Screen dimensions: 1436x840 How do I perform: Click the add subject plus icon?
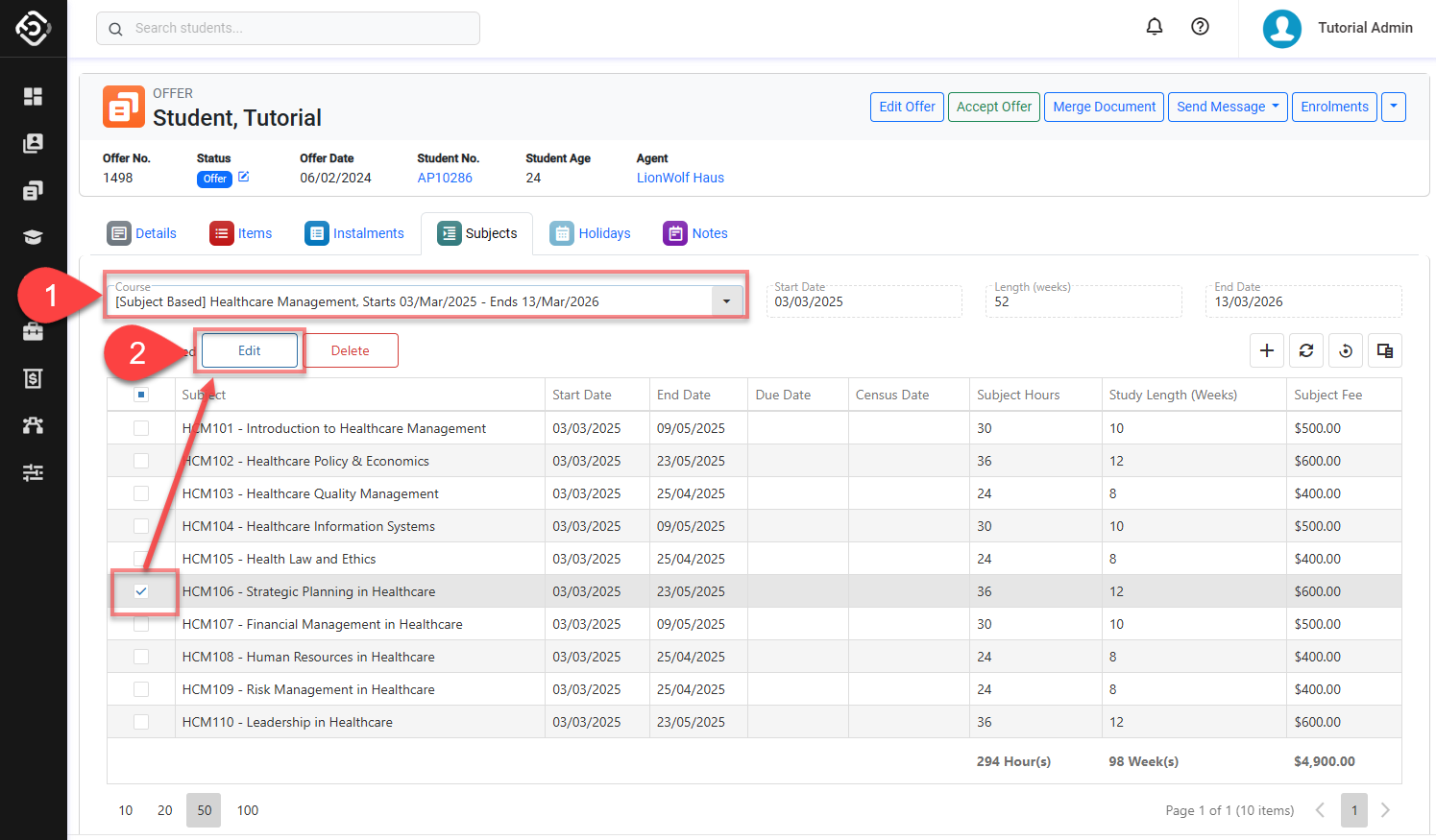[1267, 350]
